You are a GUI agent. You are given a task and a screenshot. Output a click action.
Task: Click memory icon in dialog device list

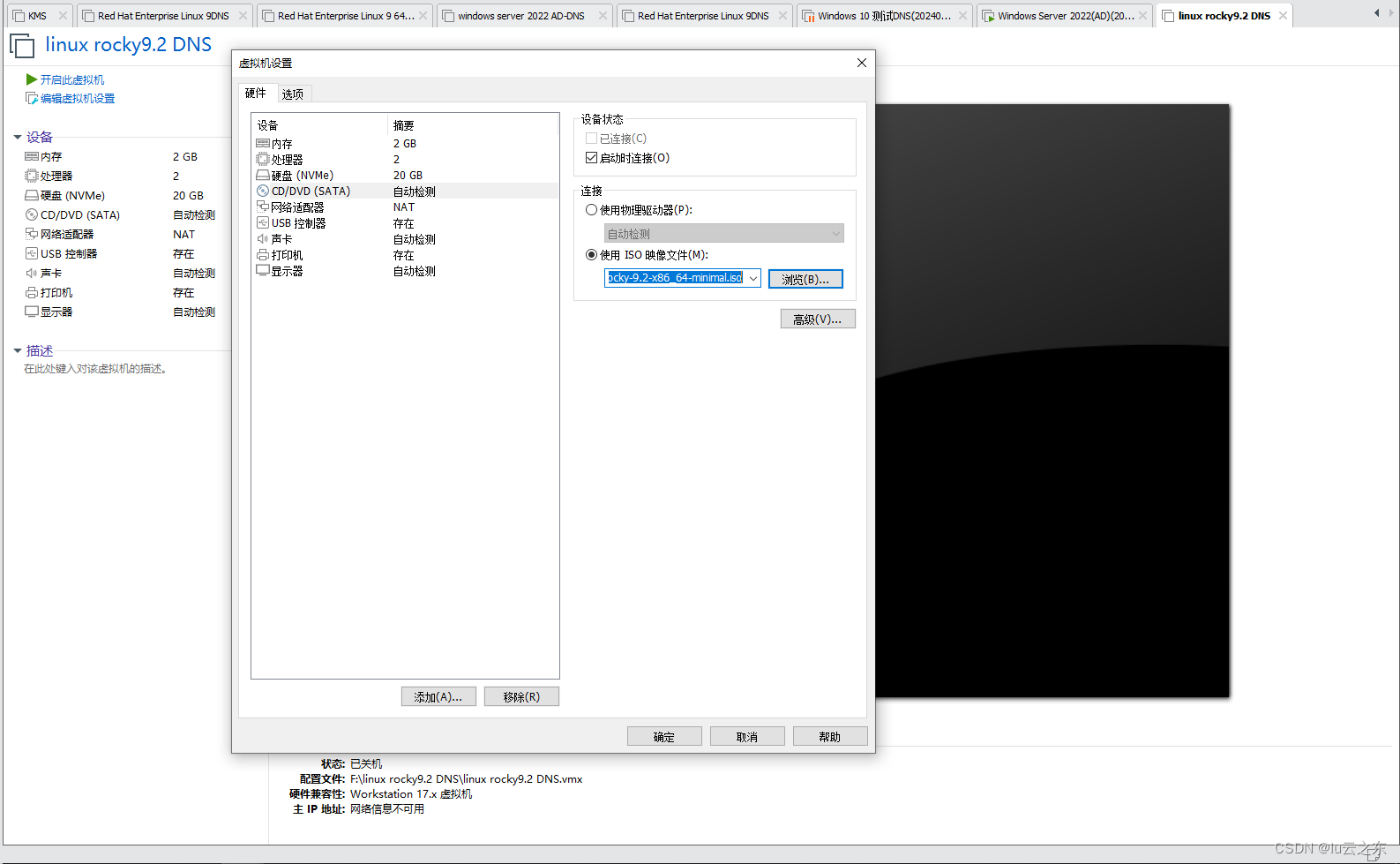[x=262, y=143]
